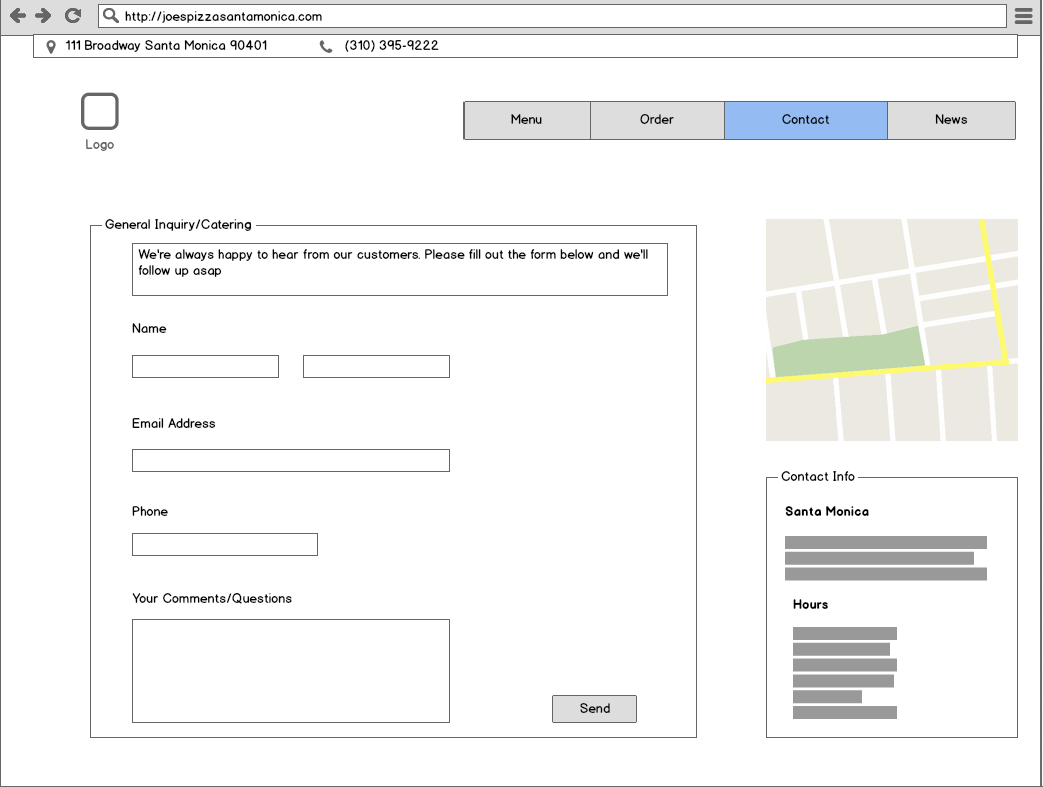Reload the page with the refresh icon
Image resolution: width=1043 pixels, height=787 pixels.
click(x=72, y=16)
